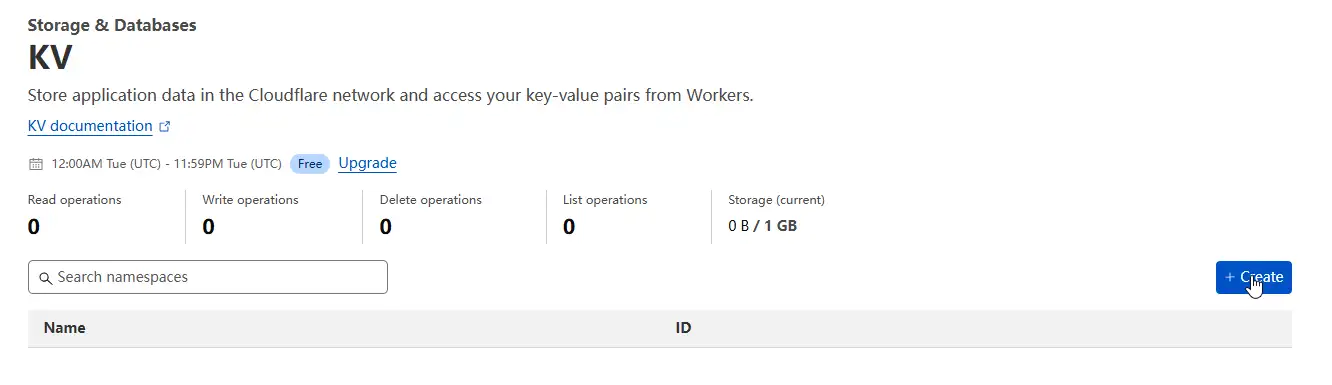The height and width of the screenshot is (385, 1332).
Task: Click the large KV page heading
Action: [x=50, y=58]
